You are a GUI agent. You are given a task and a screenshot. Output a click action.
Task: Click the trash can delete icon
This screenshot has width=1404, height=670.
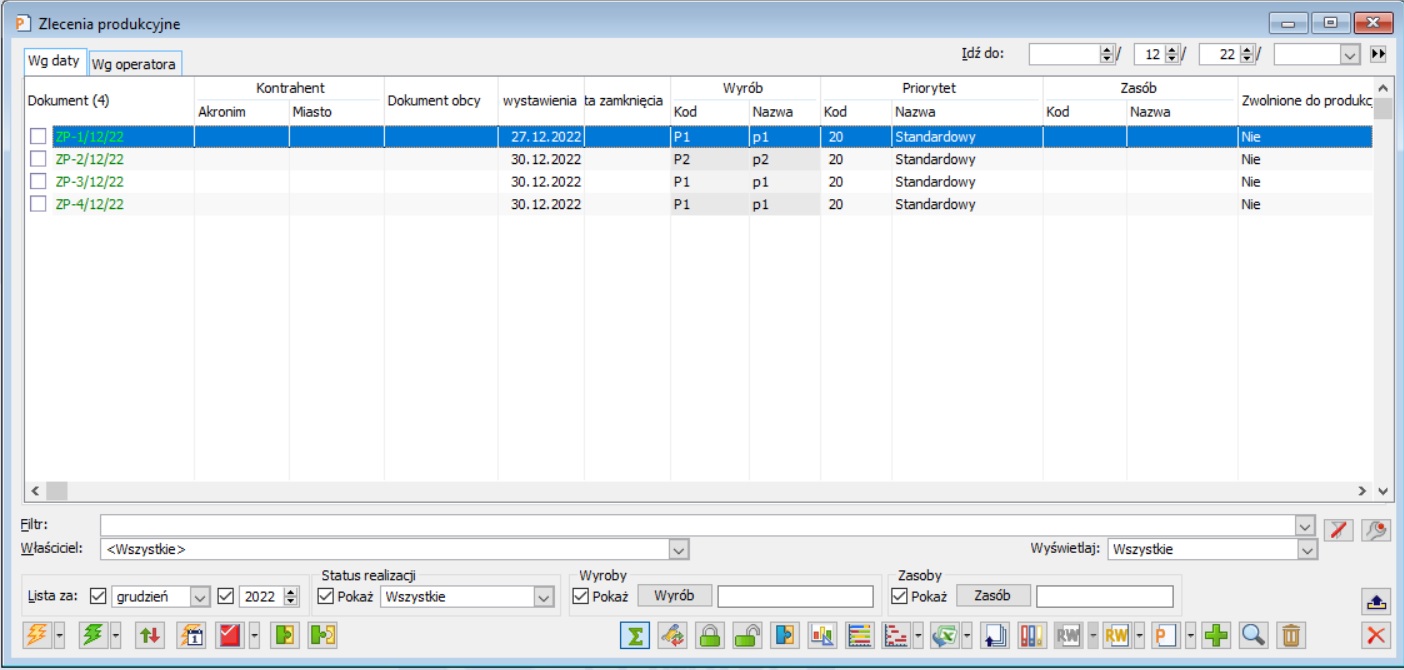click(1291, 635)
